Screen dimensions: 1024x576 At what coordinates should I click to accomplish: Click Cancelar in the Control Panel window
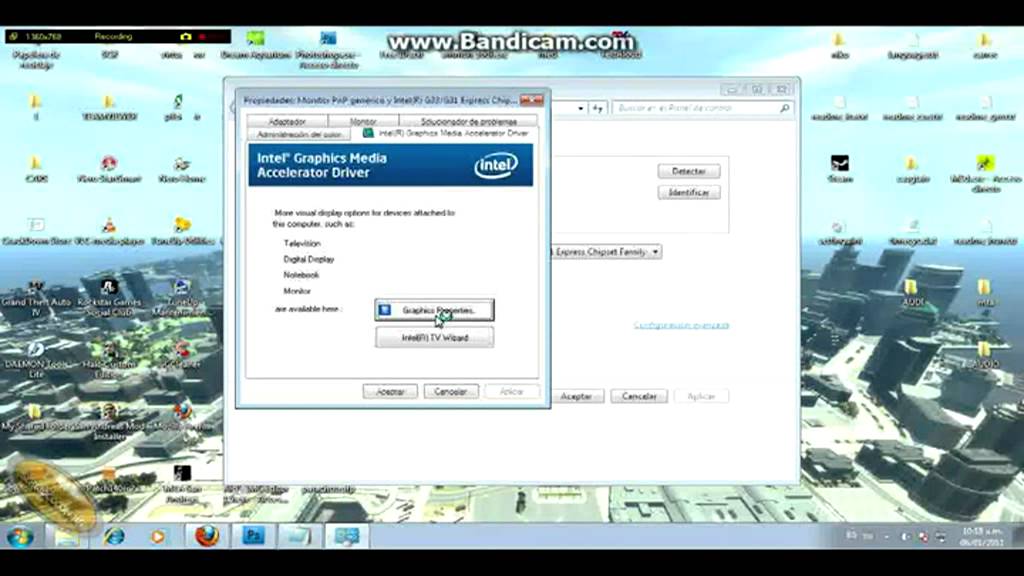pyautogui.click(x=639, y=396)
